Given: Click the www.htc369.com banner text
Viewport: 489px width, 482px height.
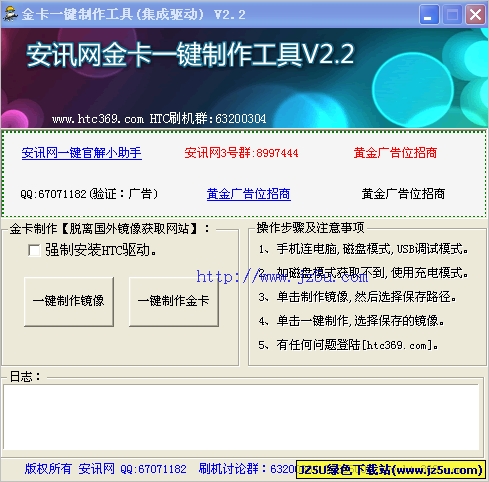Looking at the screenshot, I should point(98,119).
